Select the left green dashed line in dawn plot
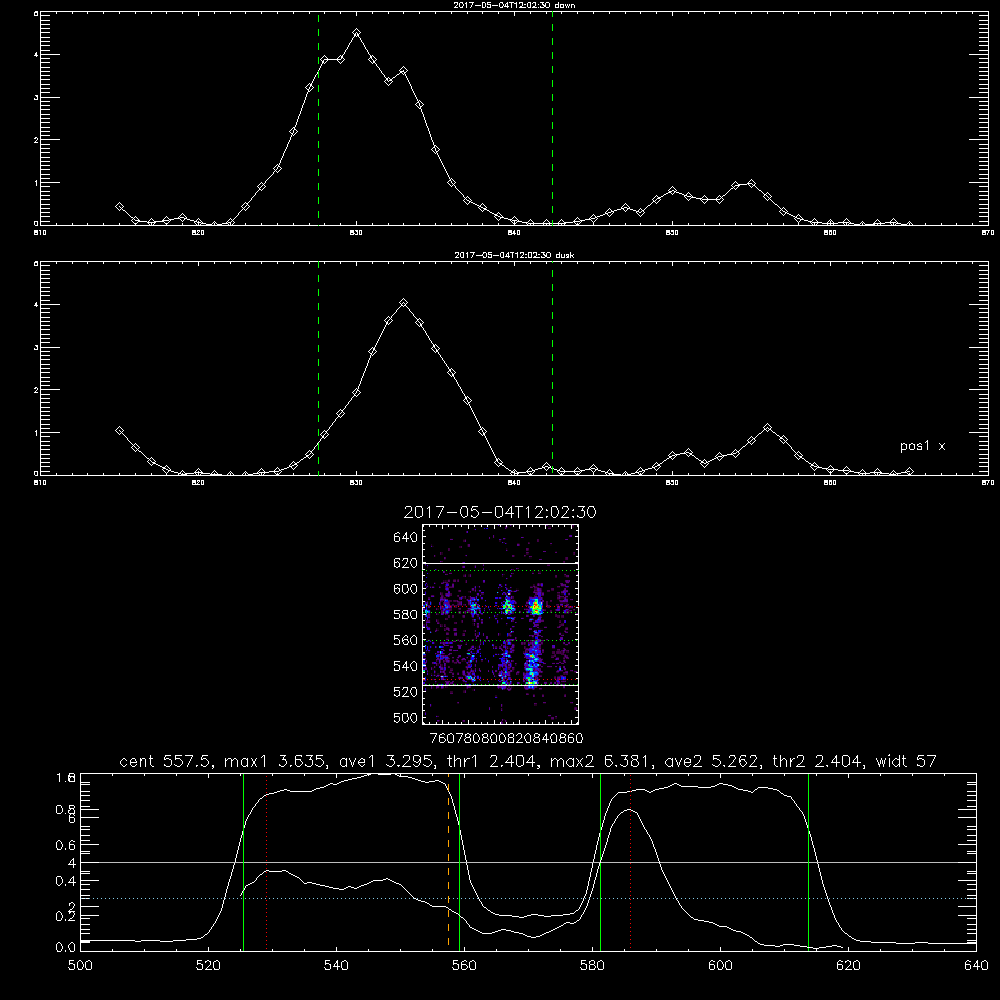Viewport: 1000px width, 1000px height. point(318,118)
